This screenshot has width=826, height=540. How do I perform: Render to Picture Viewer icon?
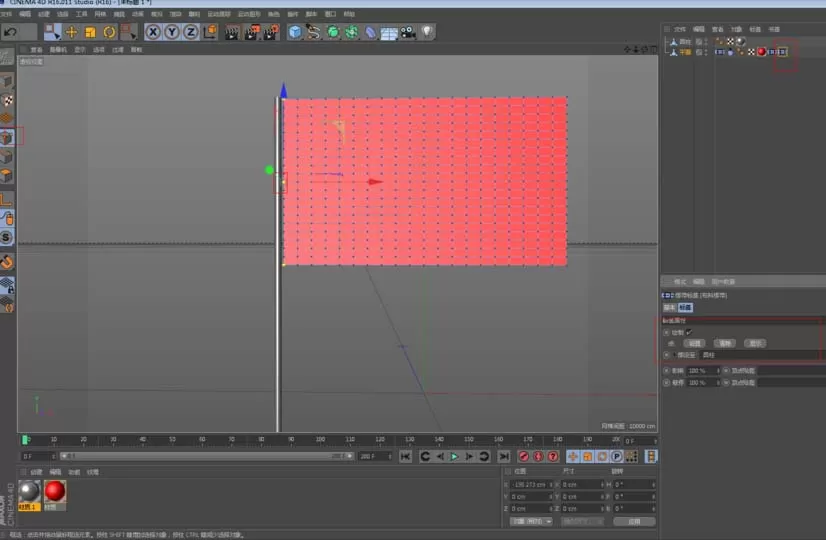pos(252,33)
